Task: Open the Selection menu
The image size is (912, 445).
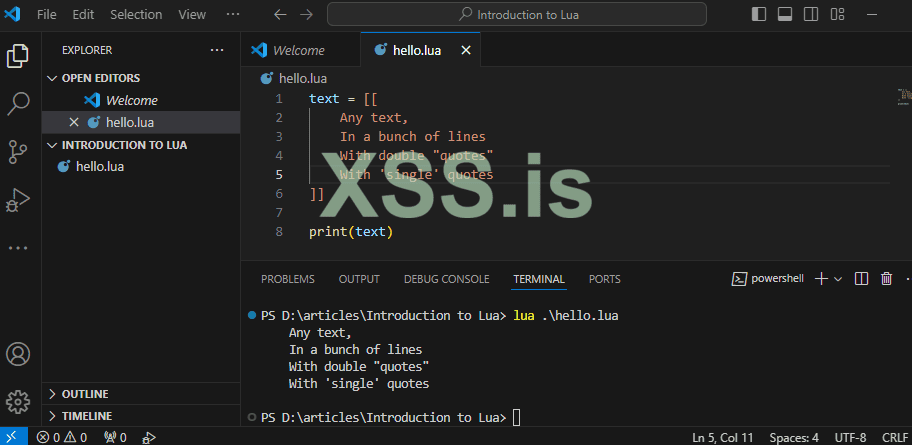Action: (136, 15)
